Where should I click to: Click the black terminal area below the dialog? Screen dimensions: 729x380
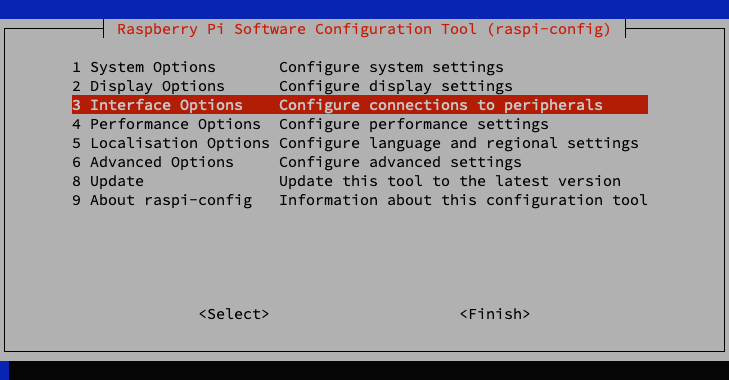point(369,371)
